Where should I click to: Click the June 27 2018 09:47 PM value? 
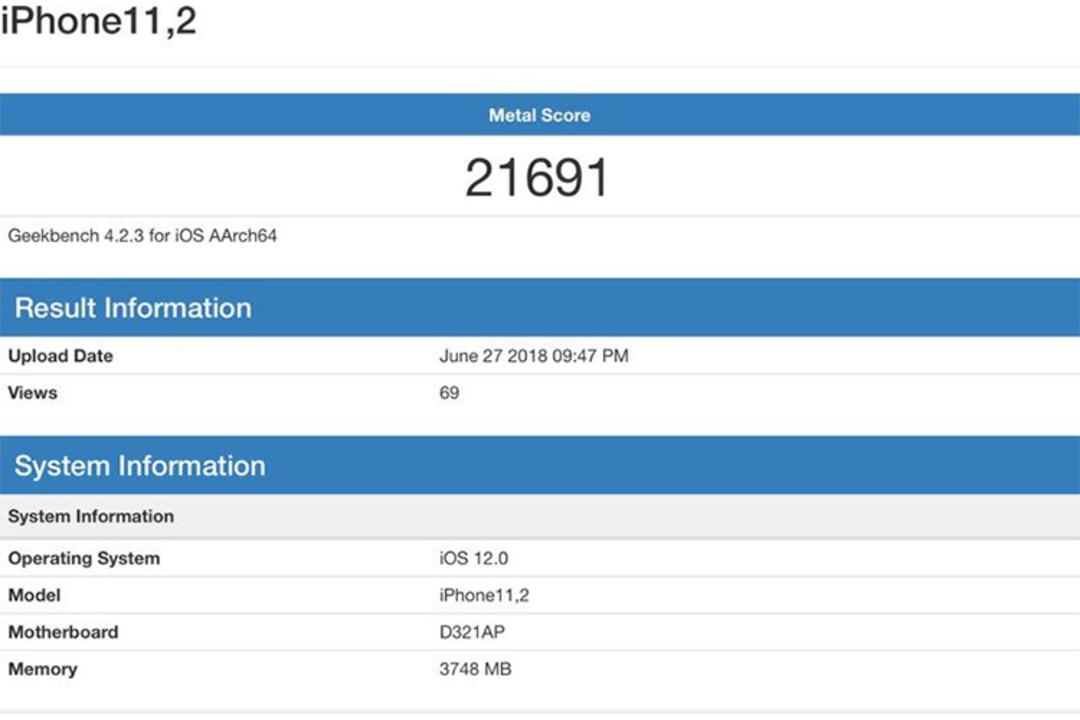534,356
